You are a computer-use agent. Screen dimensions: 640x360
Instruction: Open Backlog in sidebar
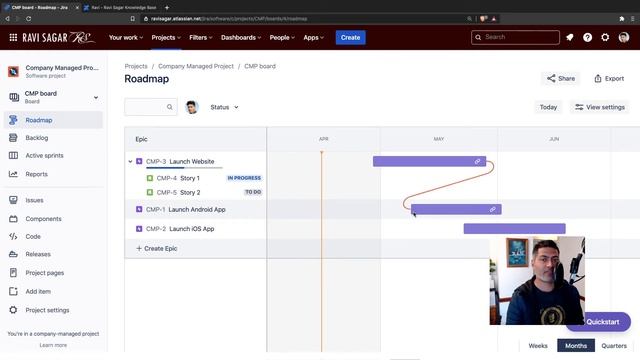[53, 138]
